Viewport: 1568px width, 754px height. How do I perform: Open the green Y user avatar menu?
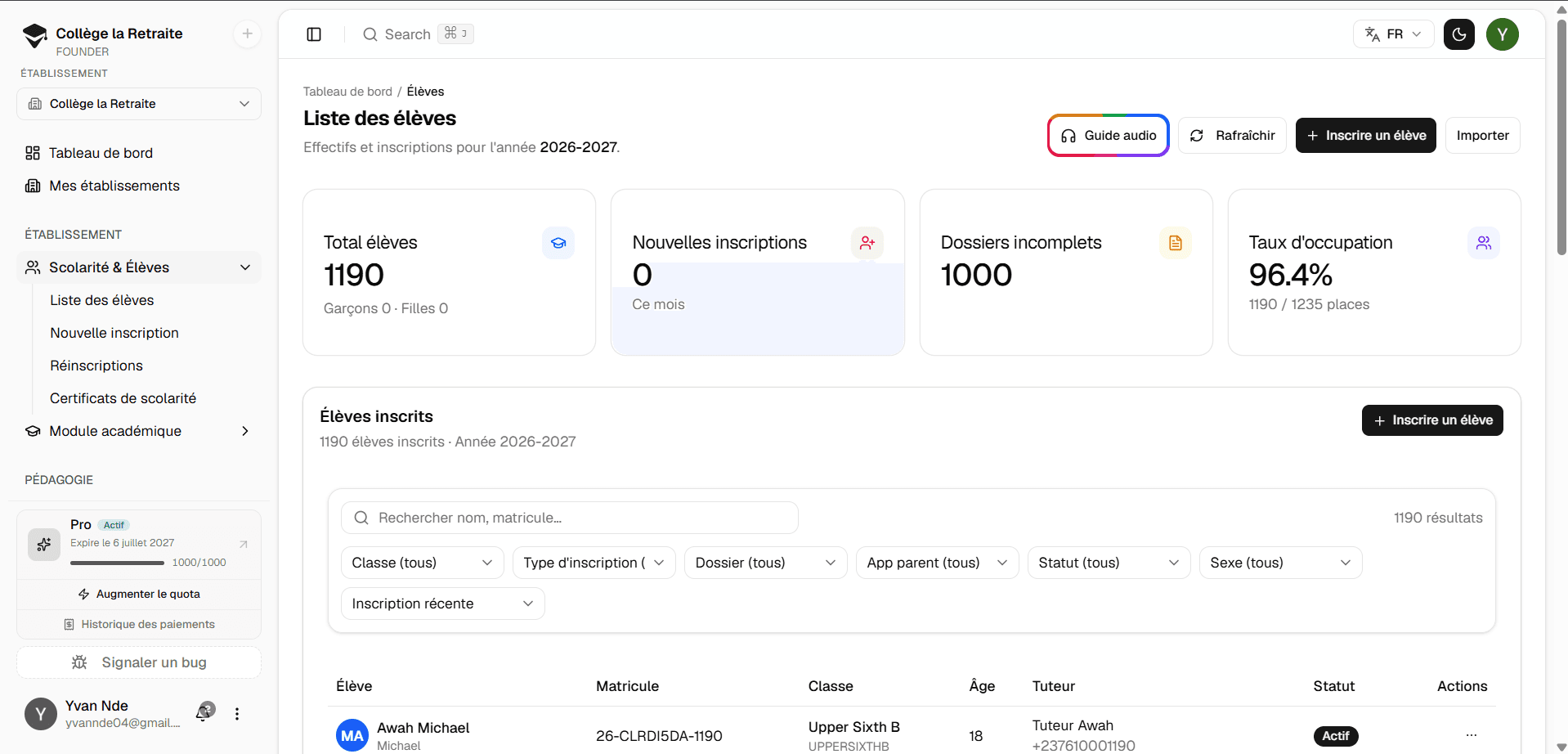pyautogui.click(x=1503, y=34)
